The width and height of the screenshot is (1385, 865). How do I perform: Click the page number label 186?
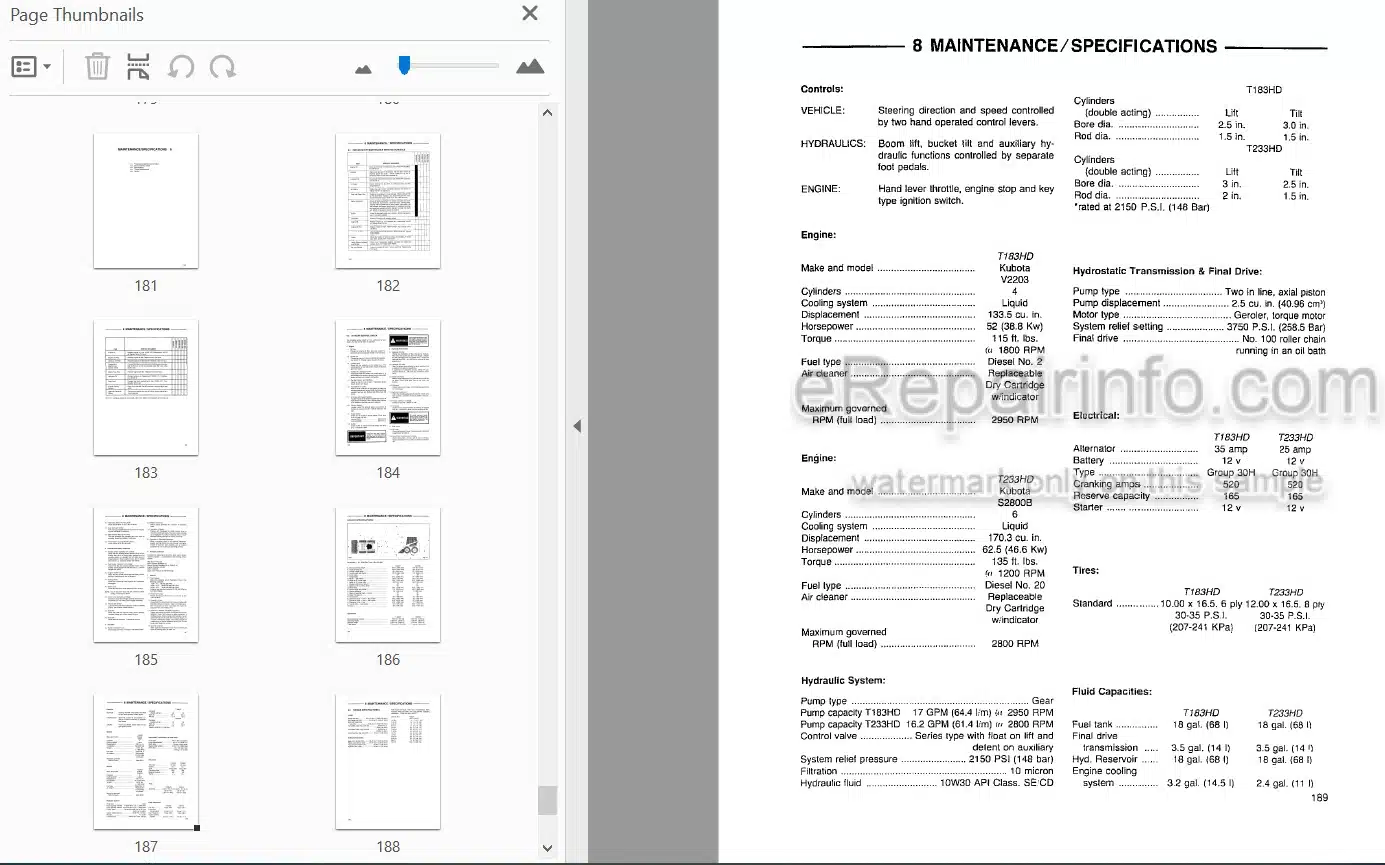[x=388, y=660]
